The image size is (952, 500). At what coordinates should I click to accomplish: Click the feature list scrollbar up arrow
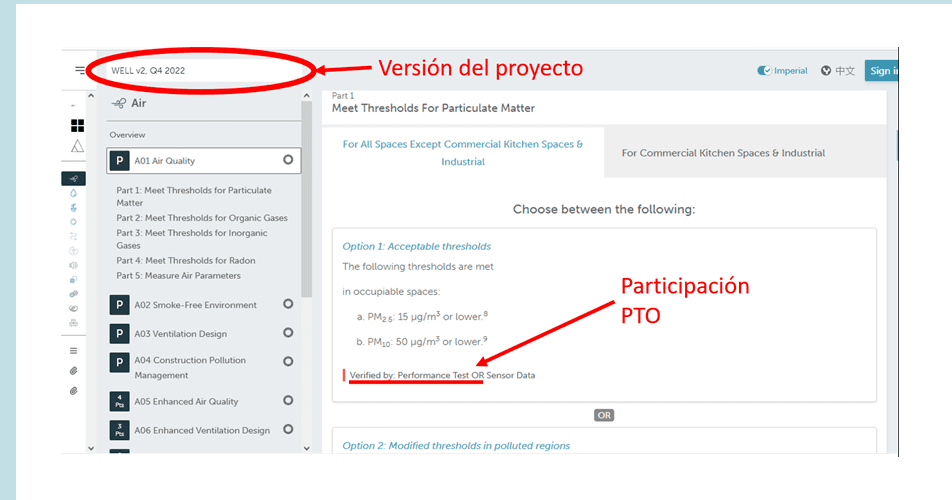point(307,96)
